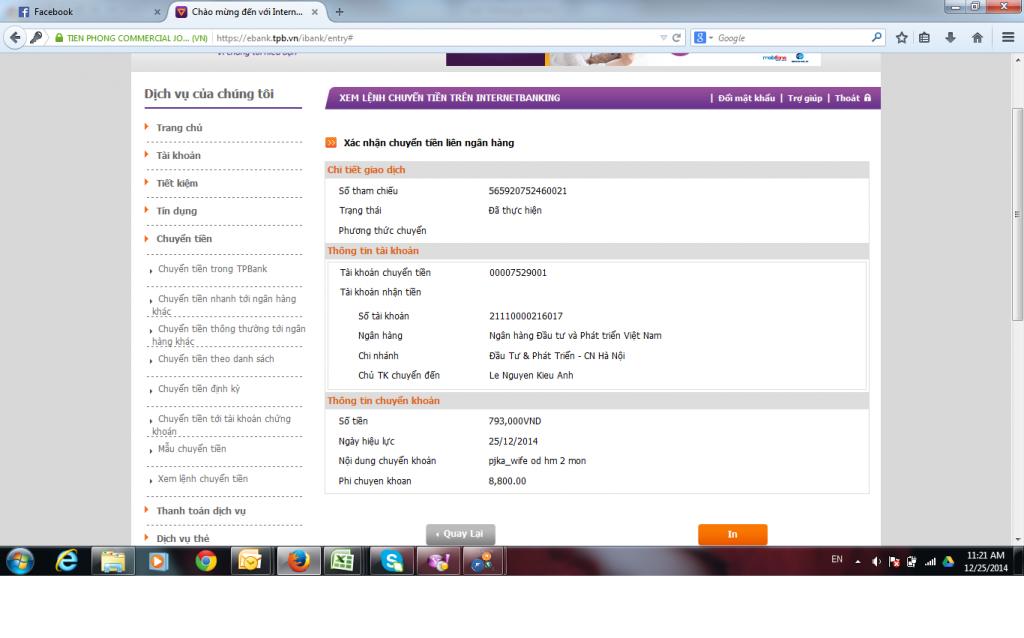Go back with the browser back arrow
Screen dimensions: 1024x638
(15, 38)
